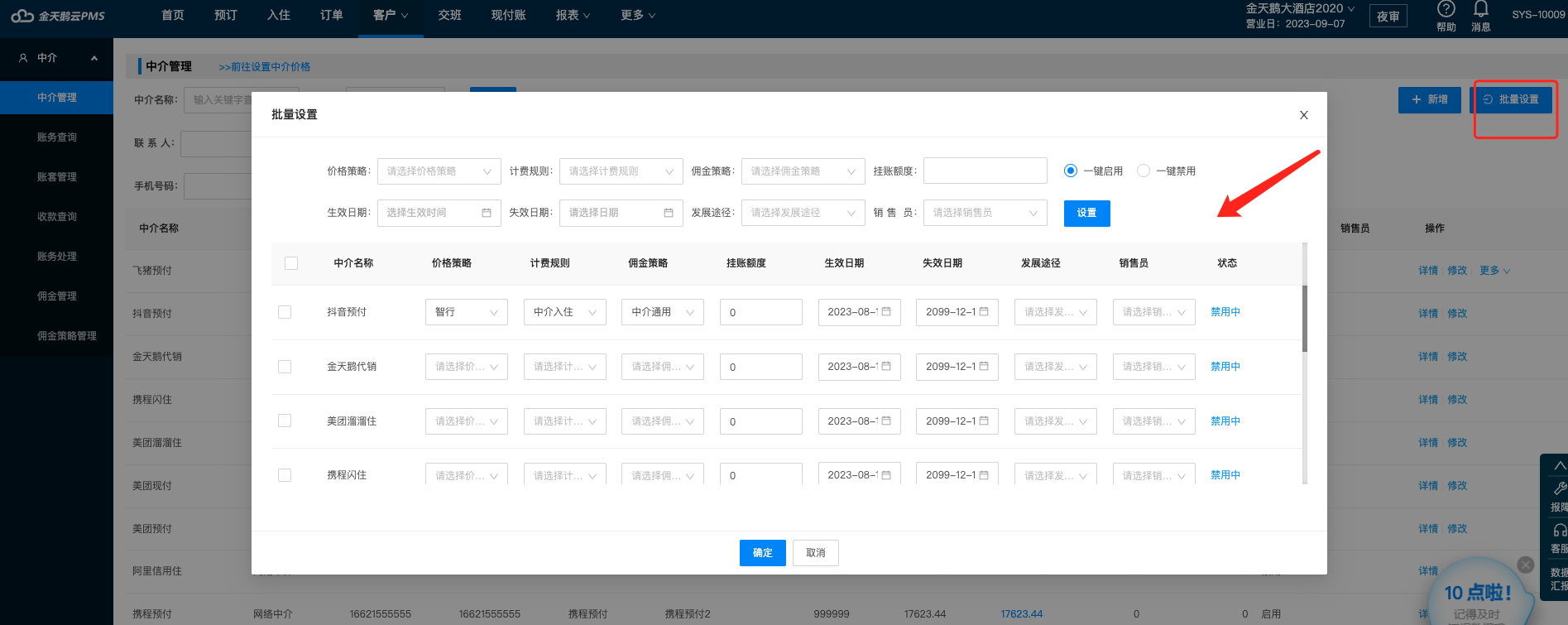The image size is (1568, 625).
Task: Select 账套管理 in the sidebar
Action: (57, 177)
